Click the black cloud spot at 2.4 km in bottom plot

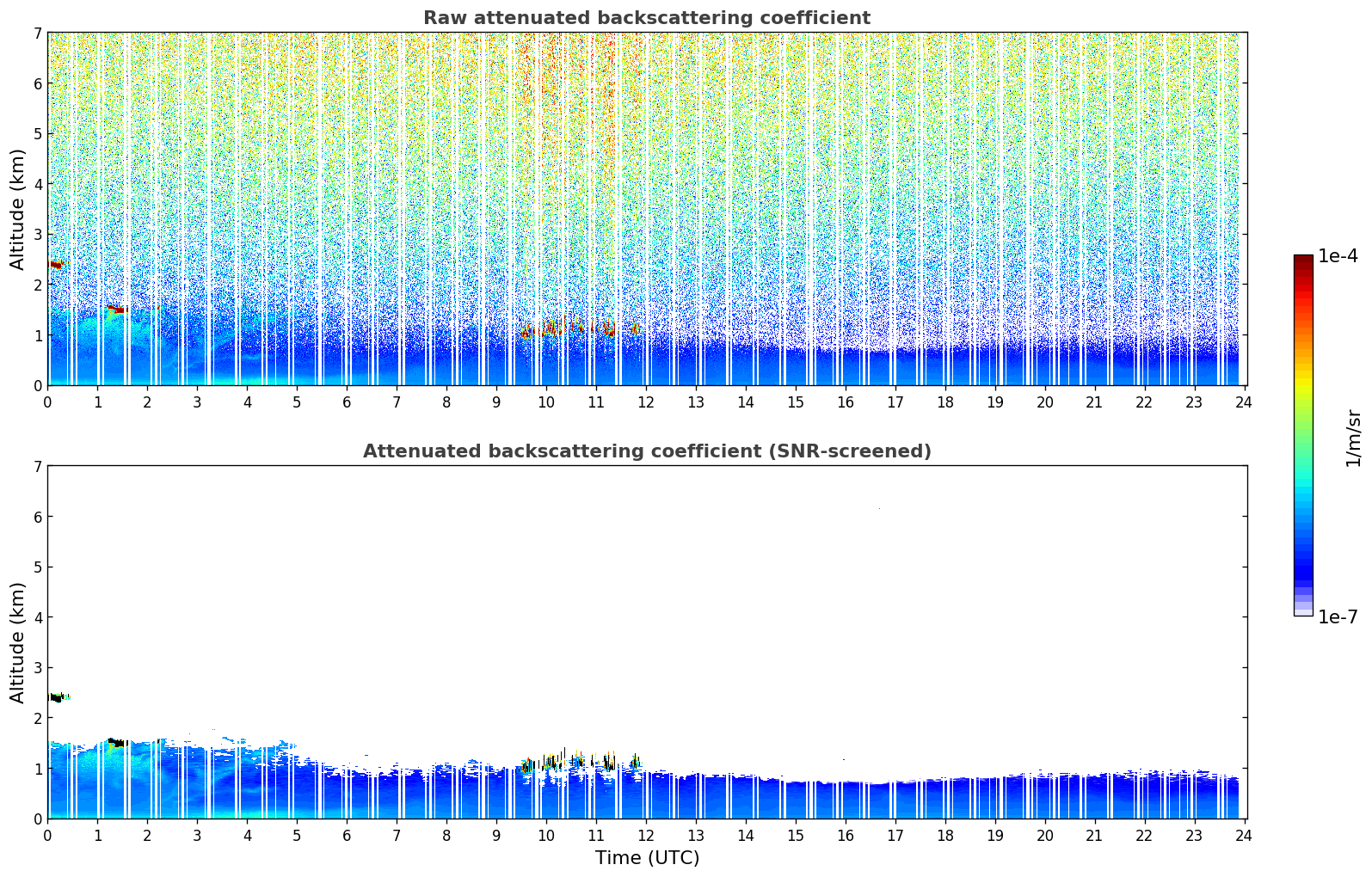tap(57, 697)
